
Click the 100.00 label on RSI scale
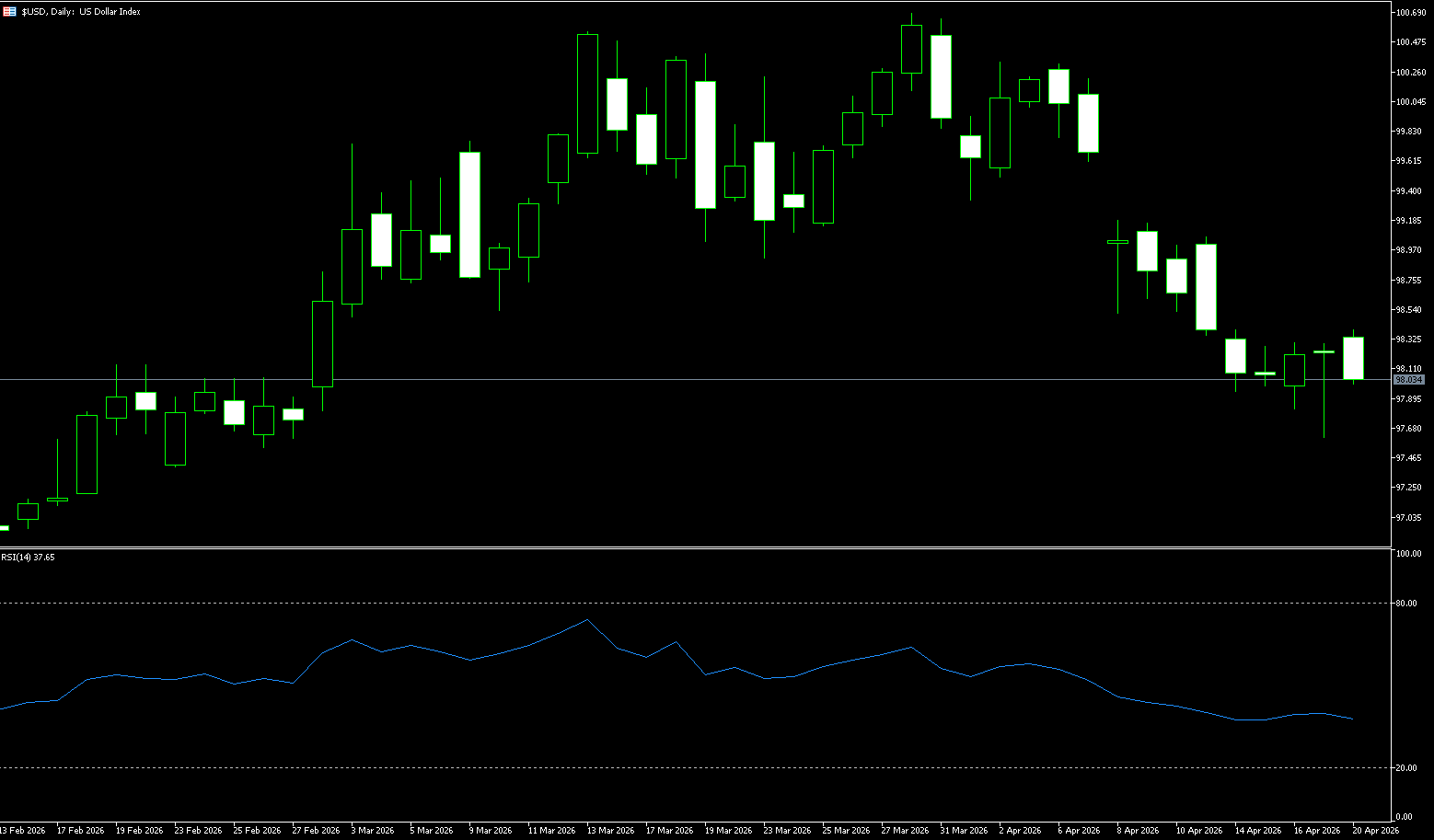tap(1408, 554)
